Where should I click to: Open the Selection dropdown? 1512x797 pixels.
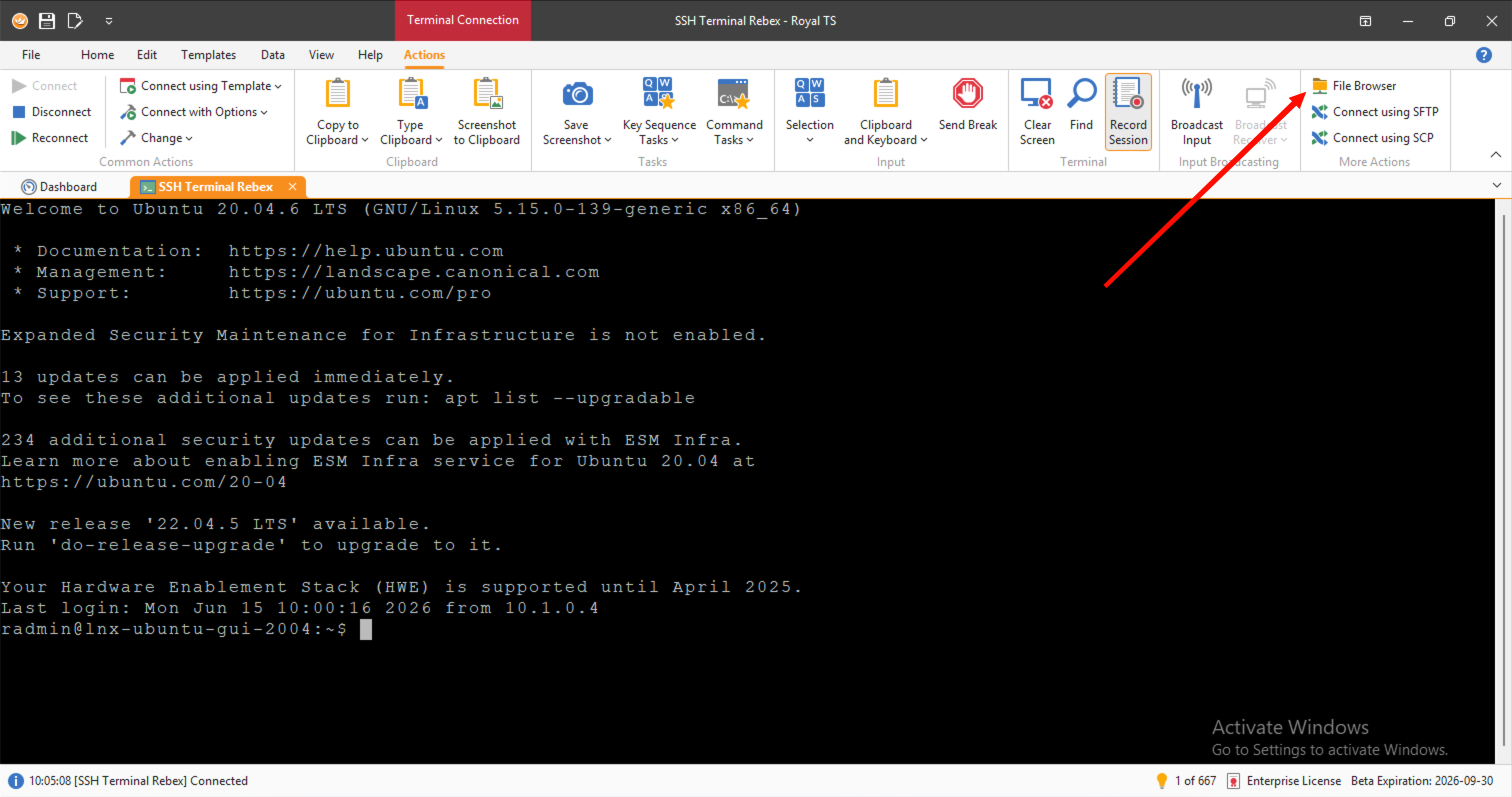point(809,111)
